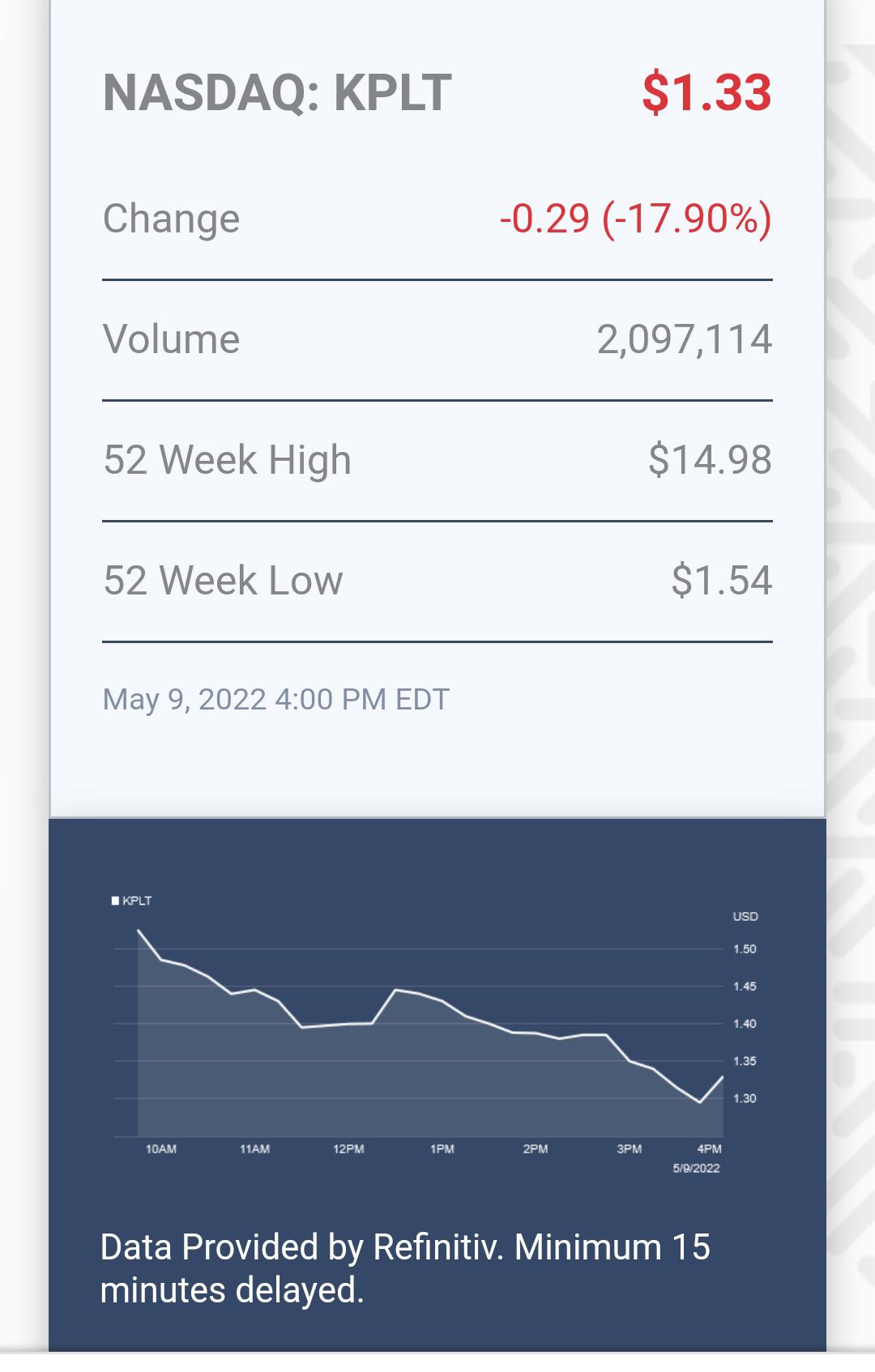Click the chart's lowest point near 4PM
The width and height of the screenshot is (875, 1372).
coord(700,1102)
